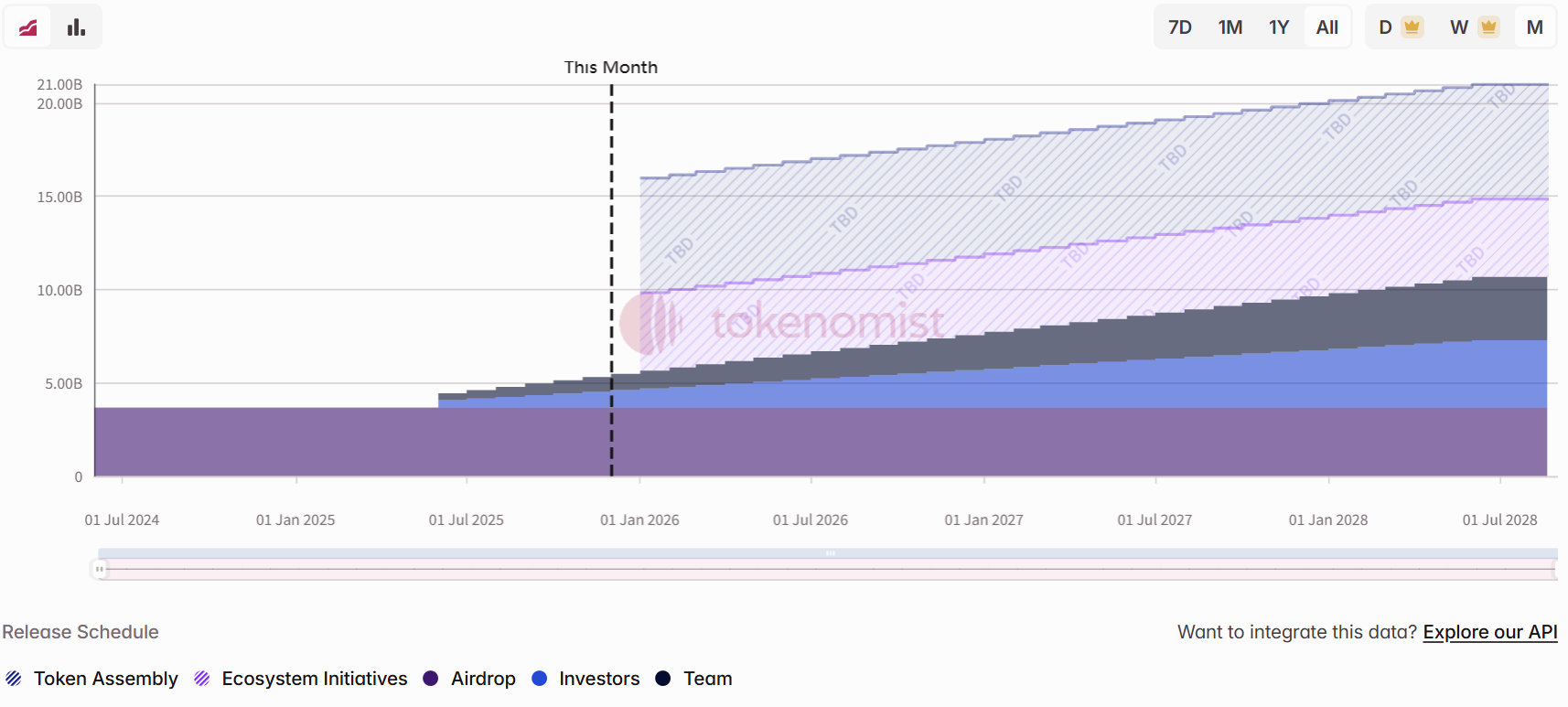Click the crown icon next to D granularity
This screenshot has width=1568, height=707.
(x=1411, y=26)
